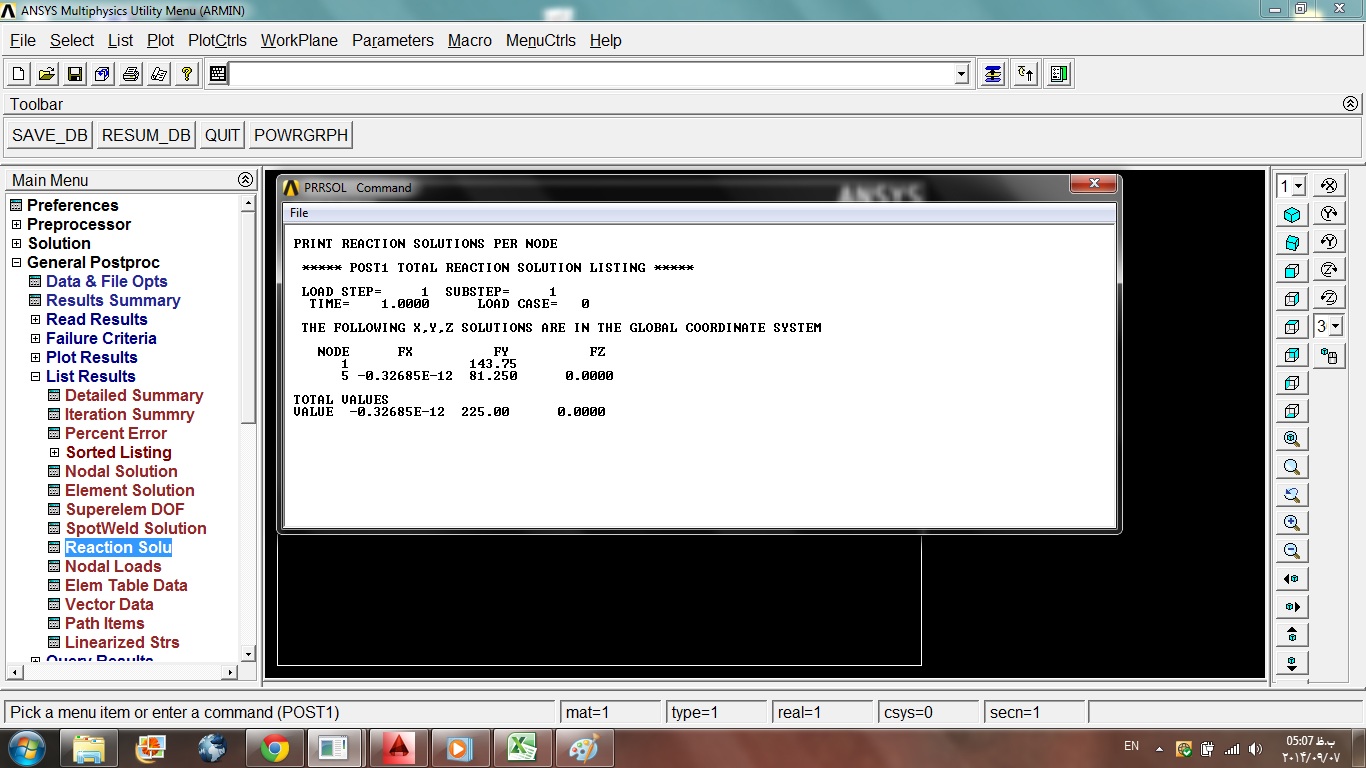Viewport: 1366px width, 768px height.
Task: Click the Nodal Loads item
Action: (113, 567)
